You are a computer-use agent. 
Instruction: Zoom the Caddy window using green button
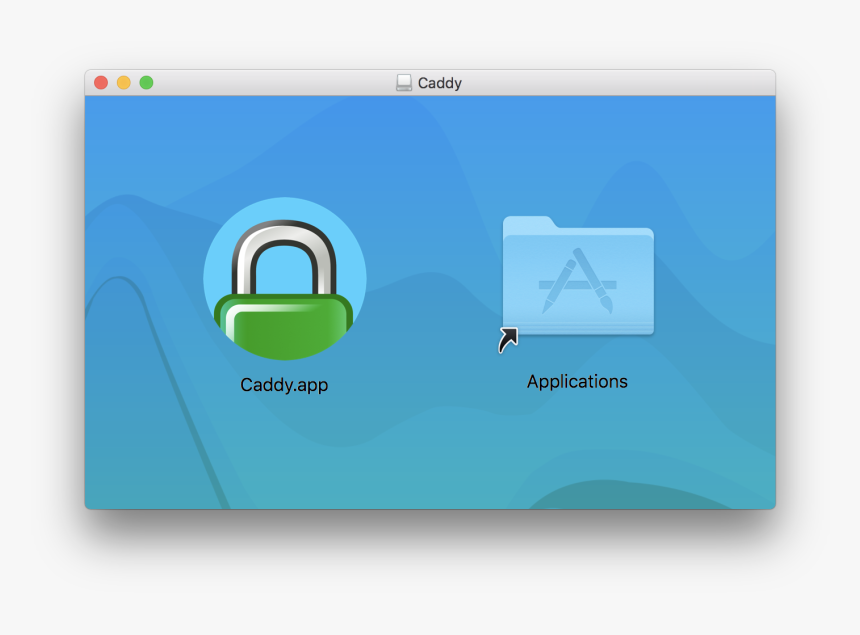tap(146, 83)
